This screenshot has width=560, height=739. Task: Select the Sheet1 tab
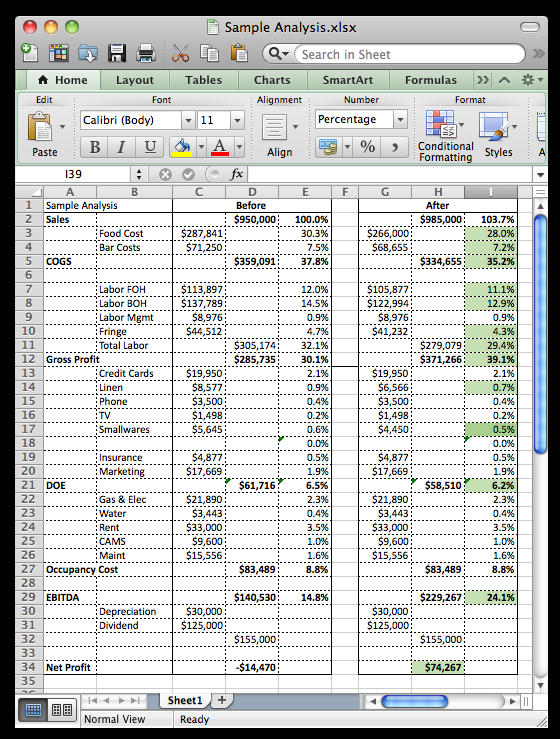(x=185, y=700)
